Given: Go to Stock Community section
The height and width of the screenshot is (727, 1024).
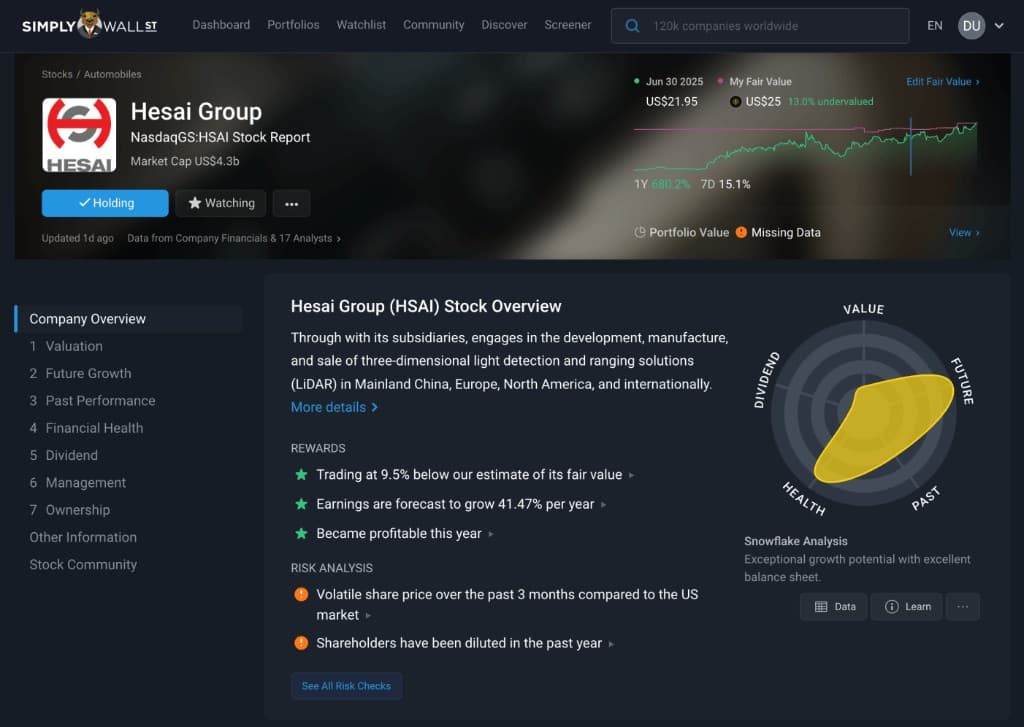Looking at the screenshot, I should (x=83, y=565).
